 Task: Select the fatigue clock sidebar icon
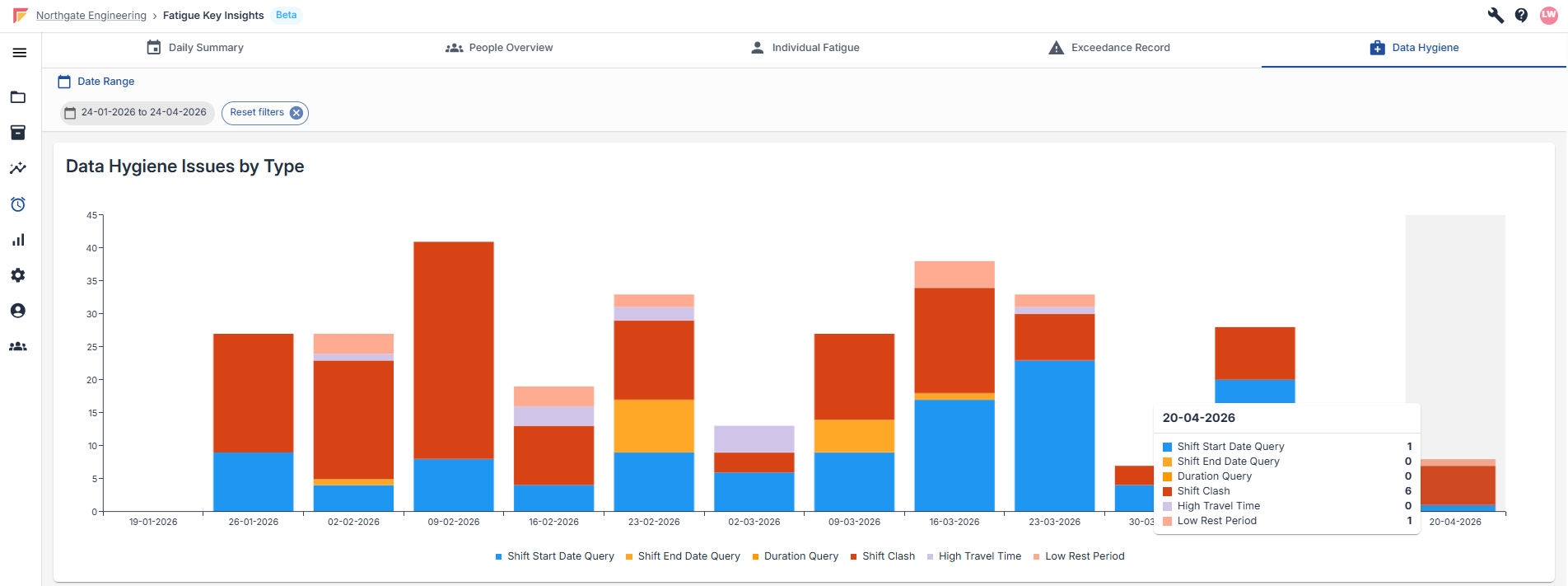click(x=18, y=204)
